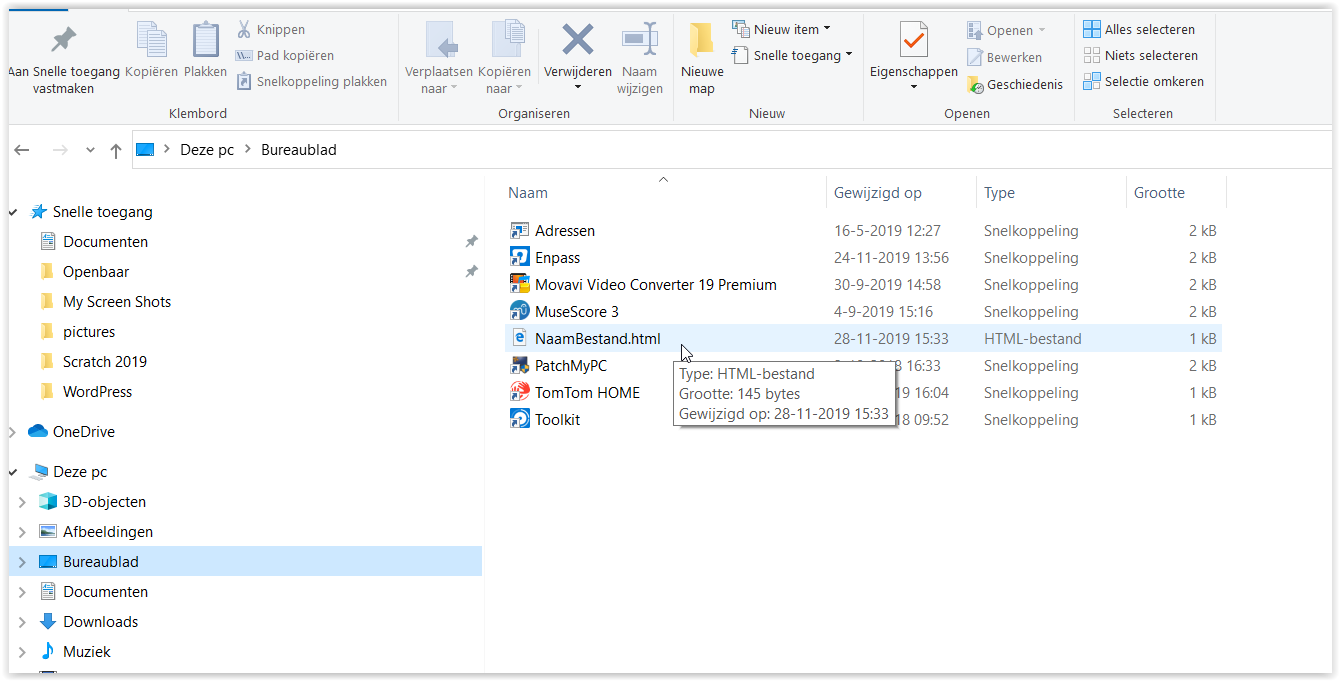The width and height of the screenshot is (1340, 681).
Task: Open Nieuw item dropdown
Action: pos(781,29)
